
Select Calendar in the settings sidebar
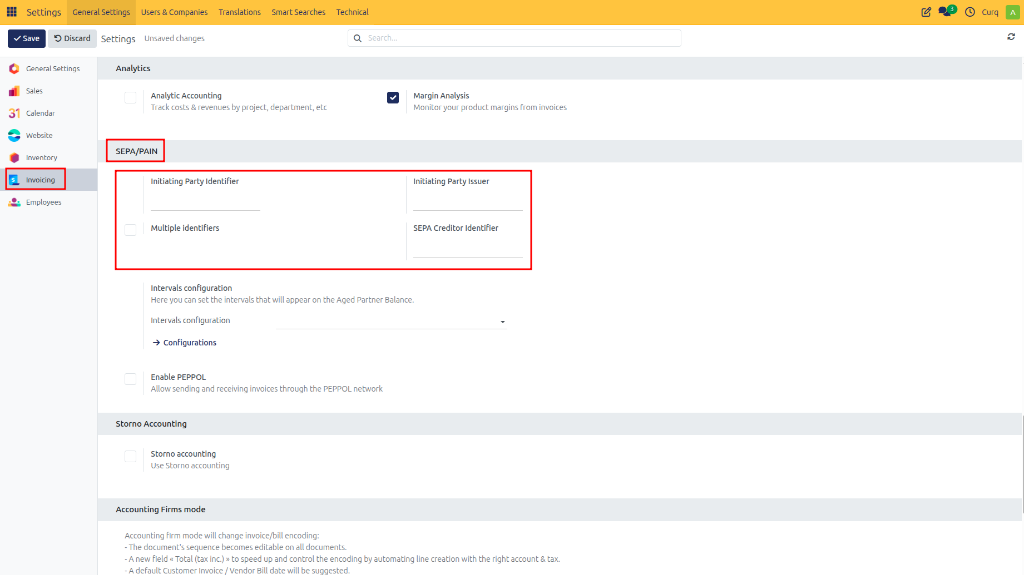(40, 113)
